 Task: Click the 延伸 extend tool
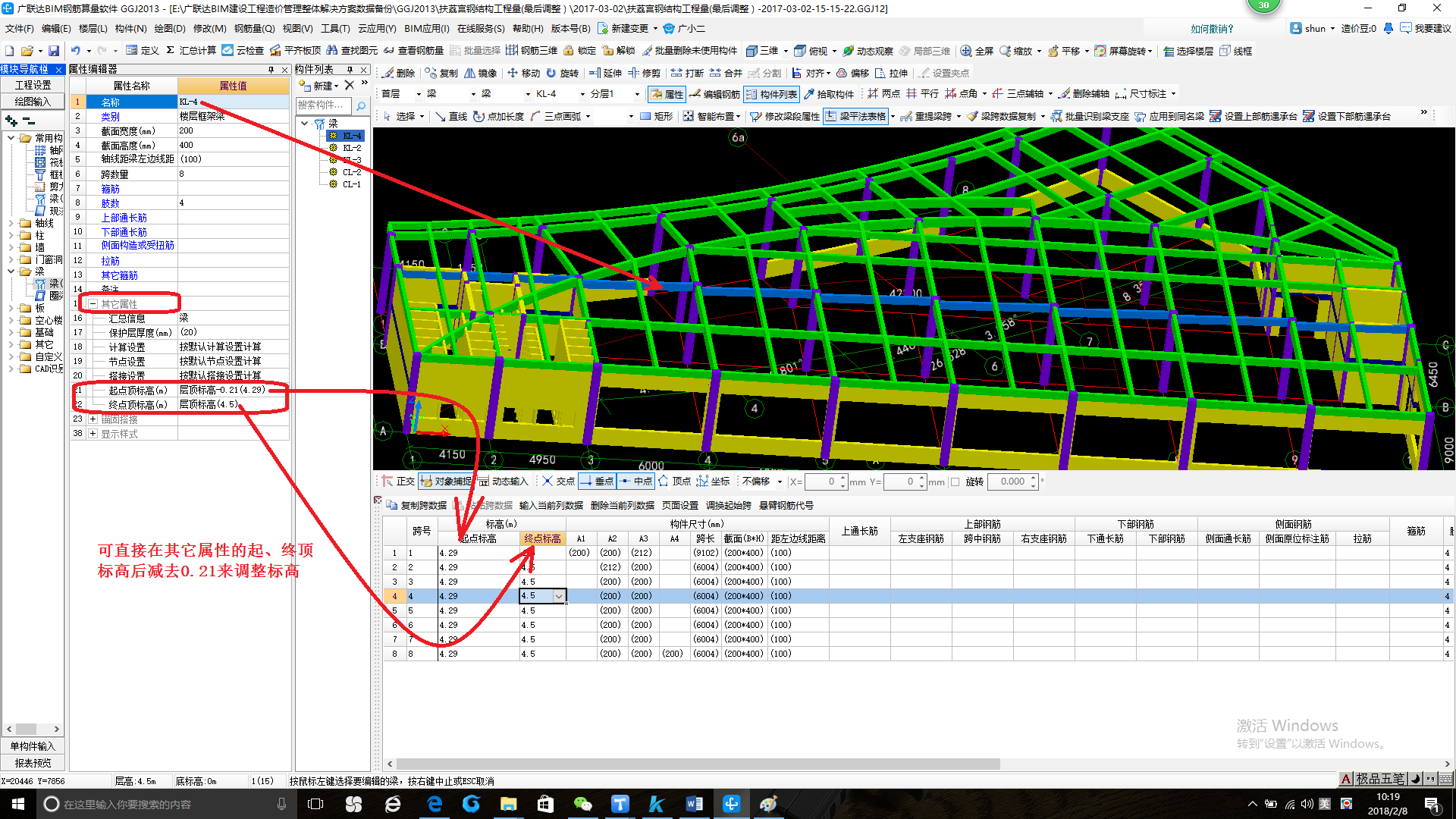604,73
